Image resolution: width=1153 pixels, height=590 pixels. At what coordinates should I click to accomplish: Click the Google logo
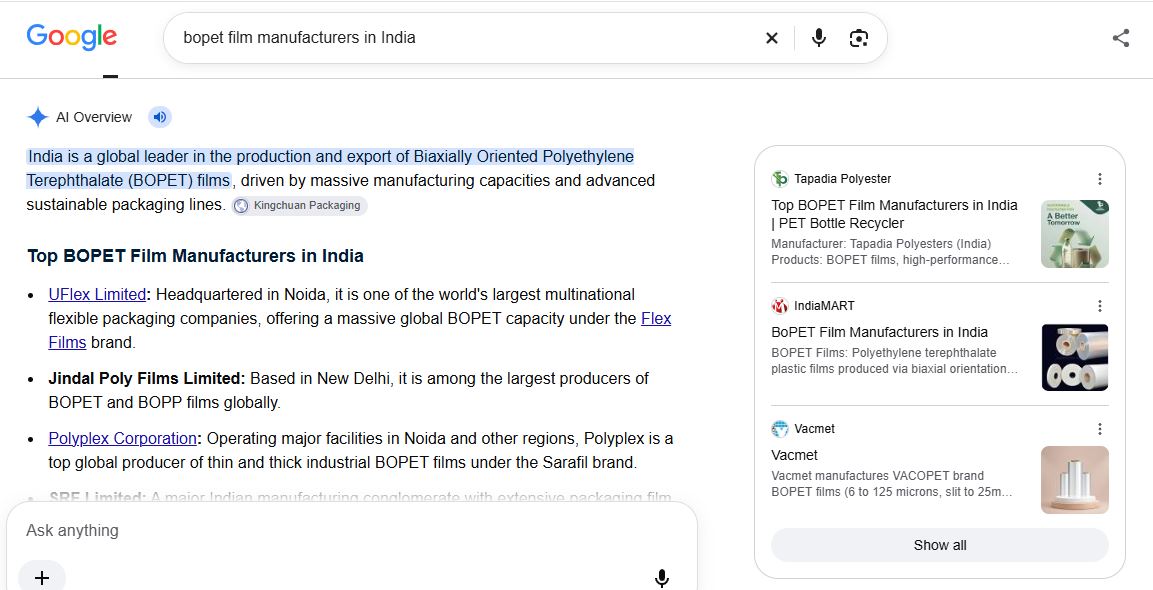71,37
